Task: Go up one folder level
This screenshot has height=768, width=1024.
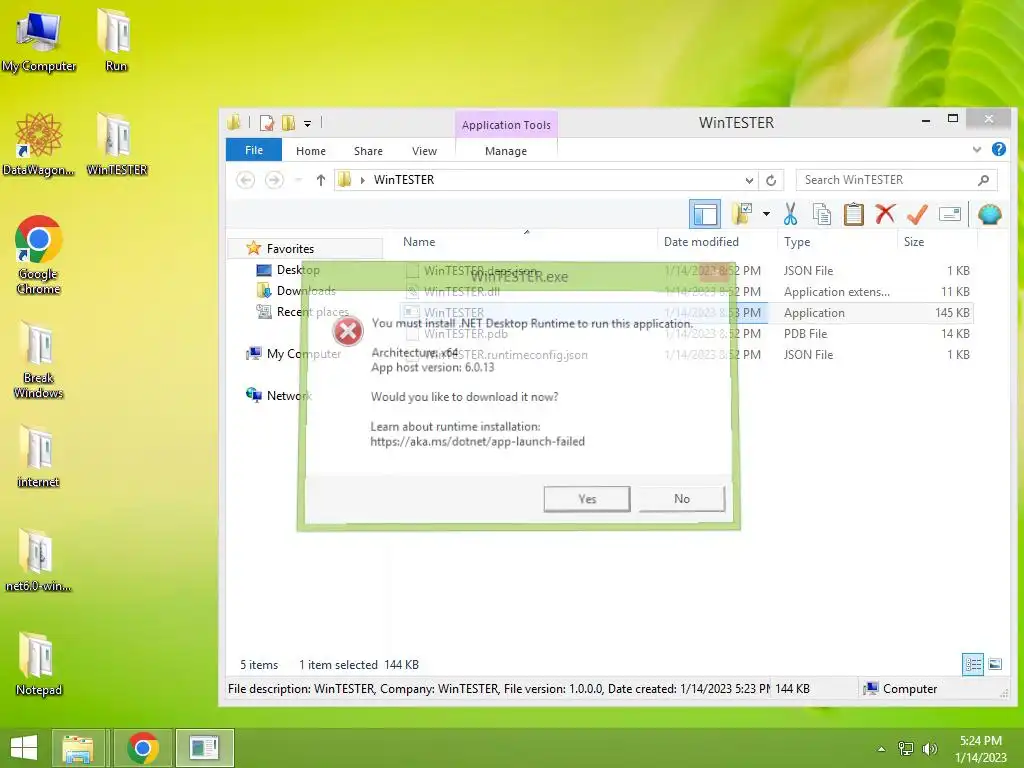Action: point(321,180)
